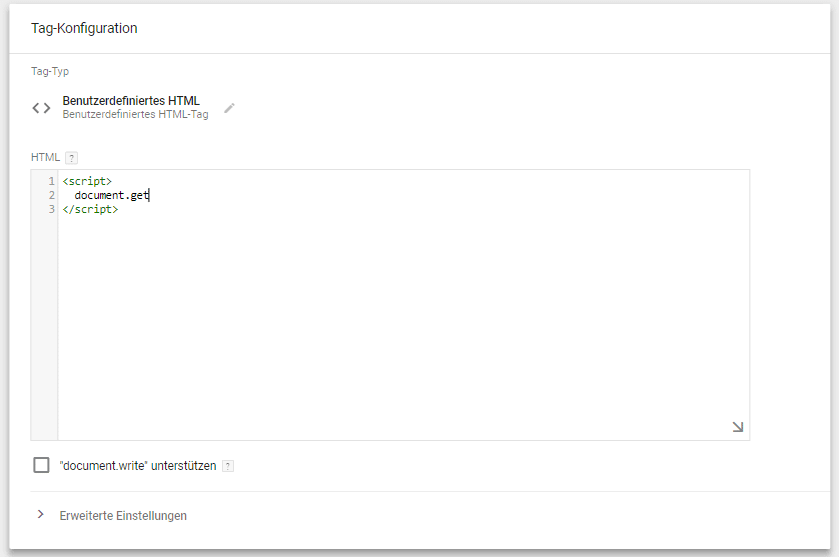This screenshot has width=839, height=557.
Task: Open the help icon next to HTML label
Action: point(71,158)
